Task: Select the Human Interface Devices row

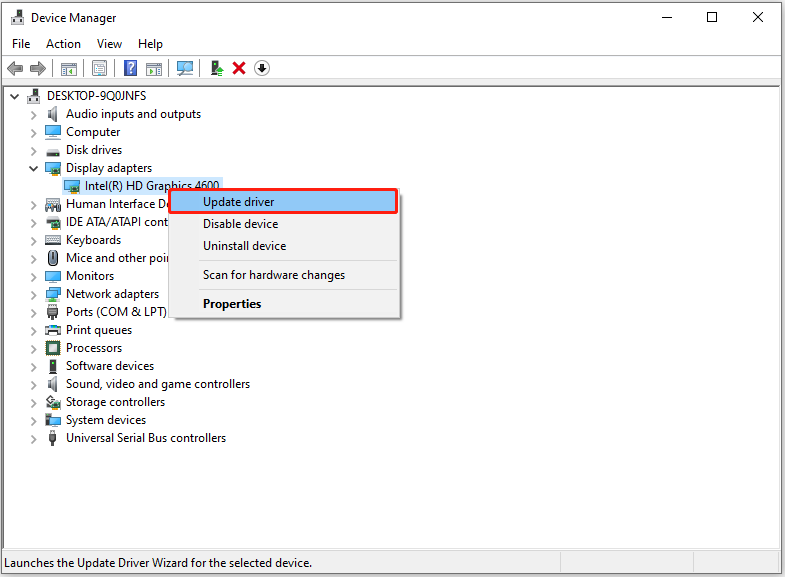Action: point(117,204)
